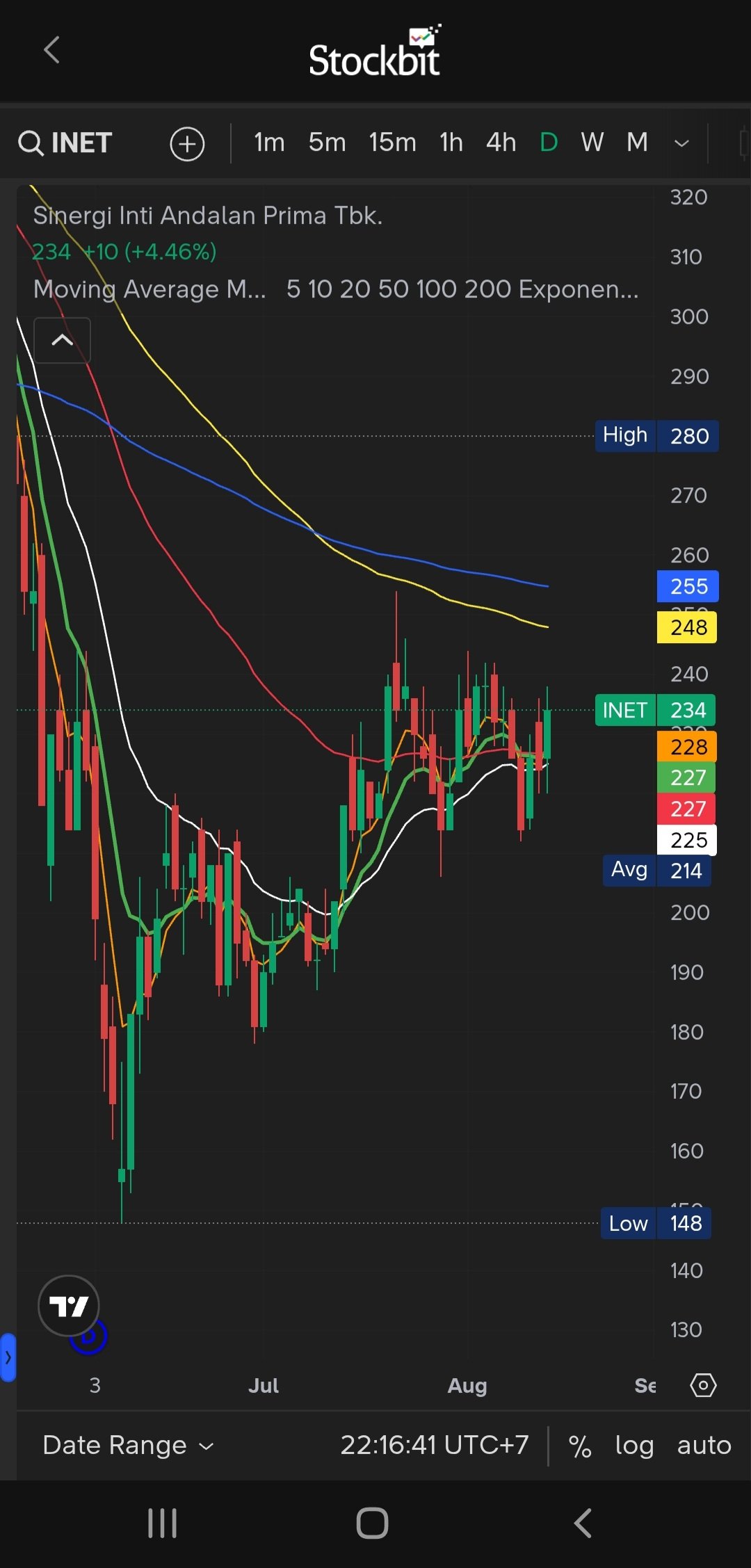Tap the INET 234 current price label
This screenshot has width=751, height=1568.
point(655,710)
